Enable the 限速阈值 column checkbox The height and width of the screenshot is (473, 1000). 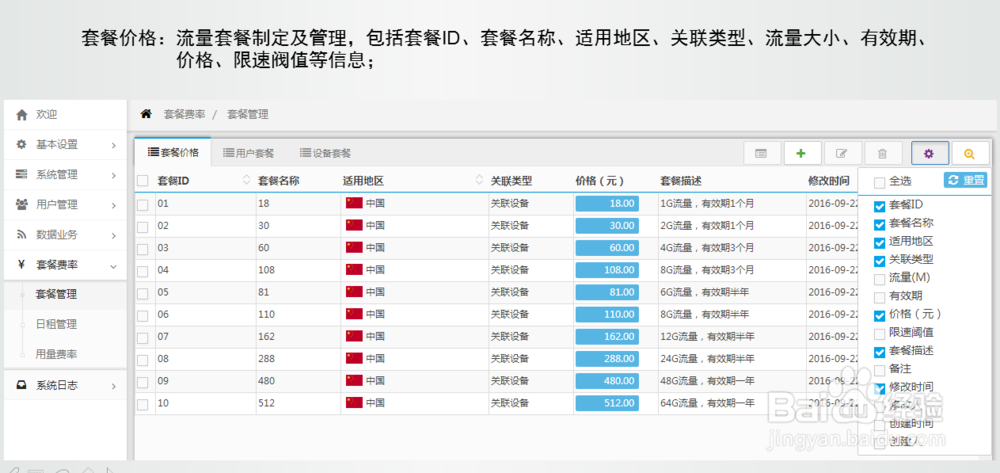879,333
